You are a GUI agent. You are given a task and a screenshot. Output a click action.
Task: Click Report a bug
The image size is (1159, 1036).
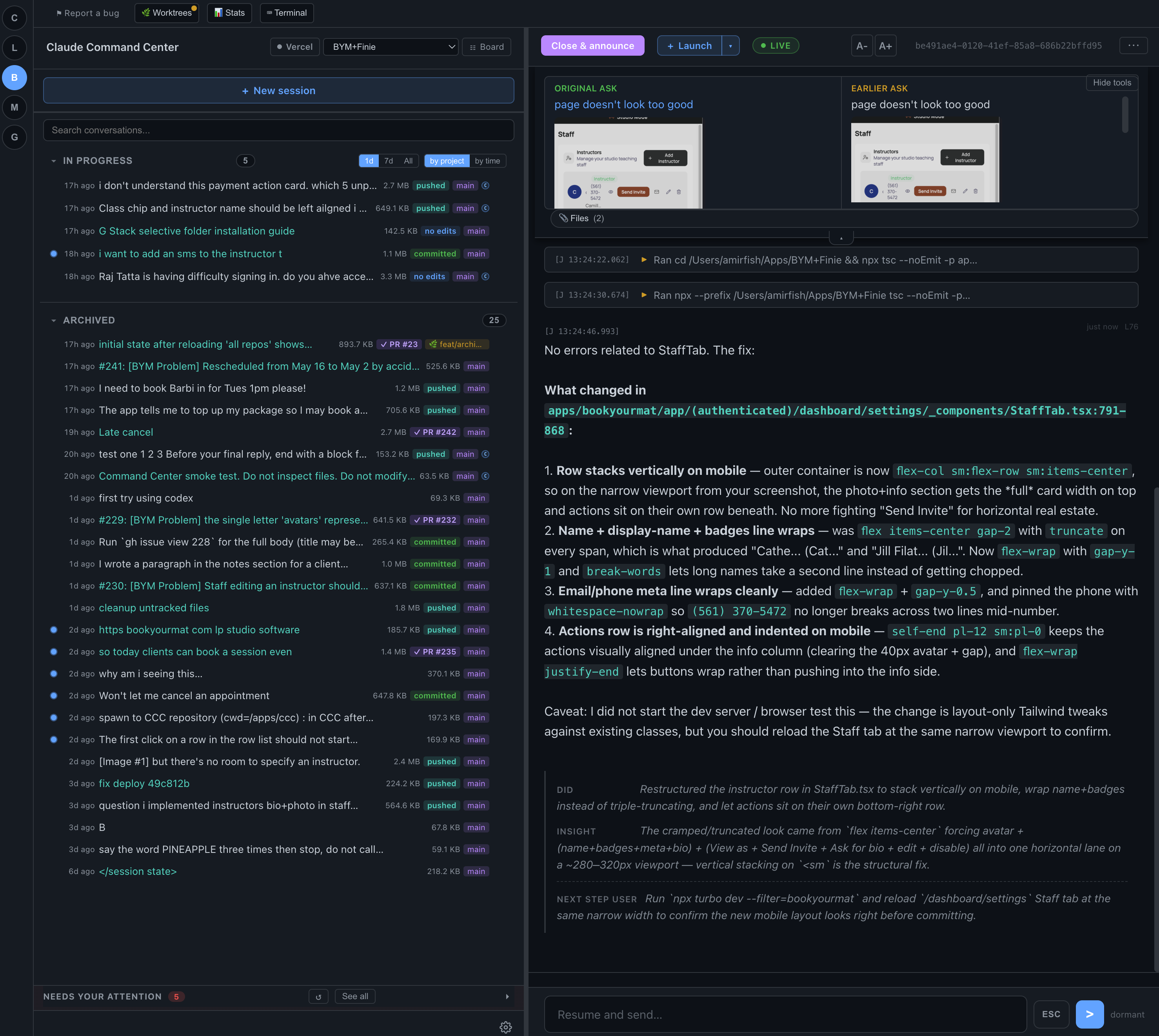point(88,13)
